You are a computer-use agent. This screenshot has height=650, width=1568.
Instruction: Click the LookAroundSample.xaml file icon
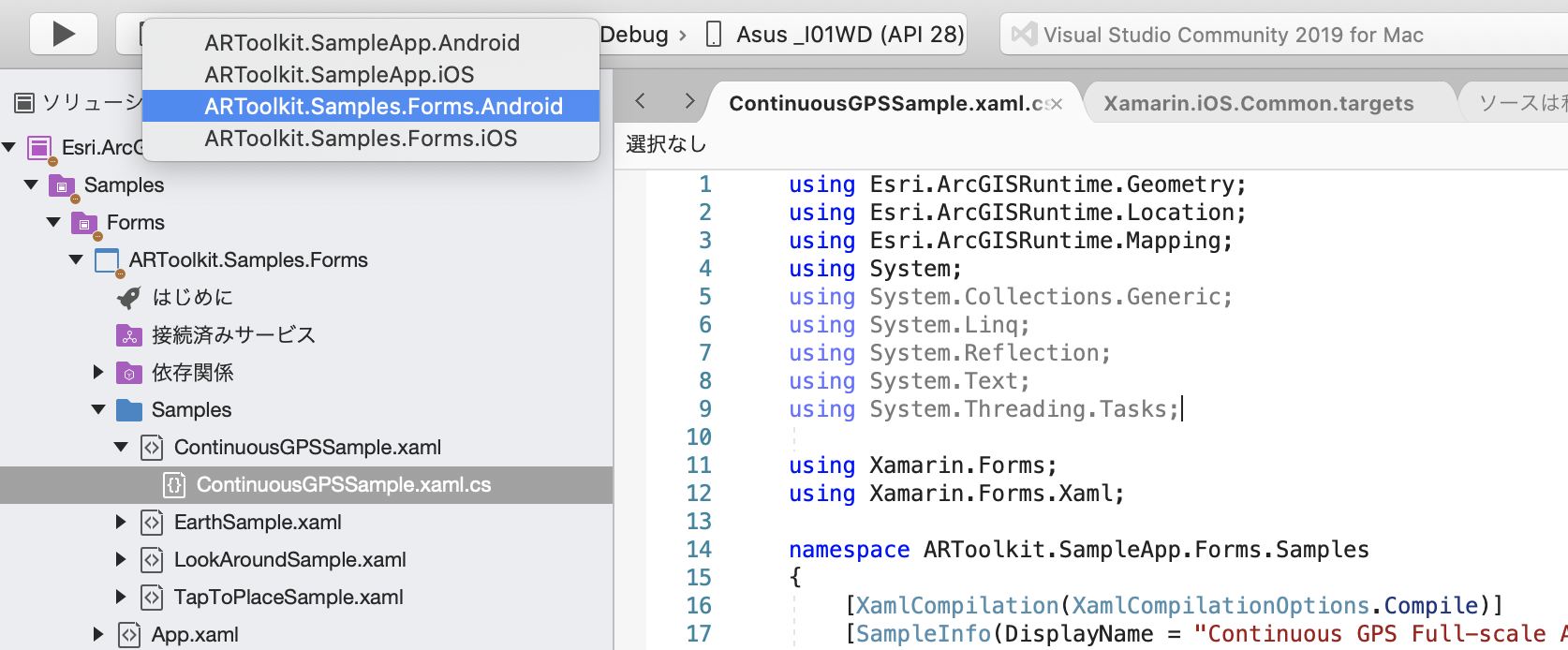(x=152, y=560)
